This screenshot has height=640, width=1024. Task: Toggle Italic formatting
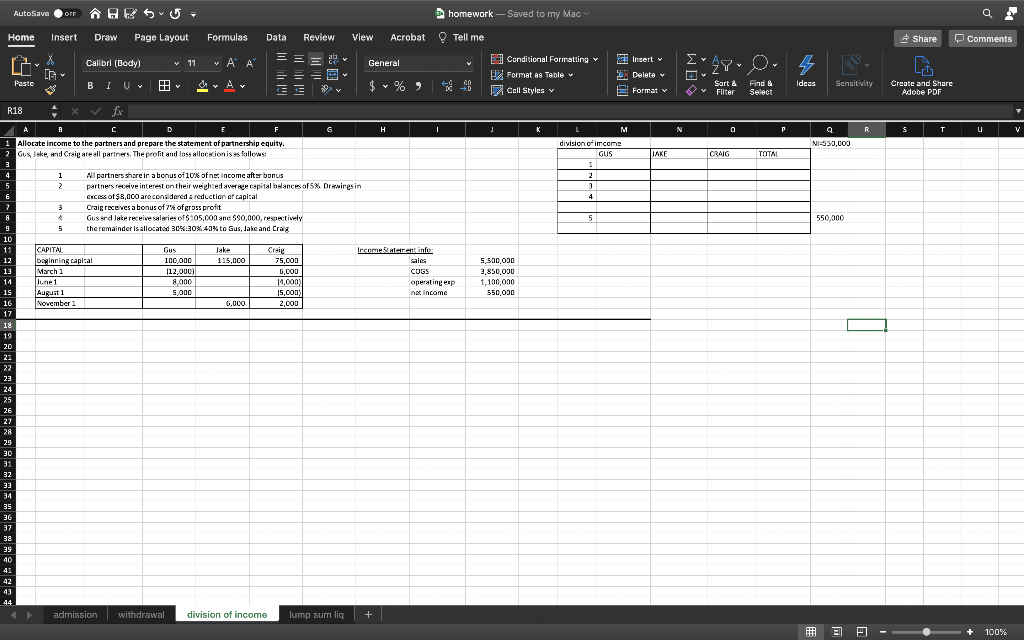[108, 86]
